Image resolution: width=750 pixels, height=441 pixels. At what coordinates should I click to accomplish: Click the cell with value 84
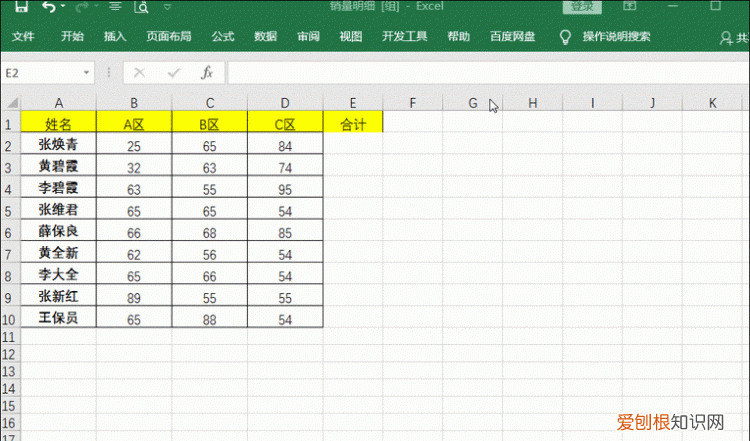[285, 143]
